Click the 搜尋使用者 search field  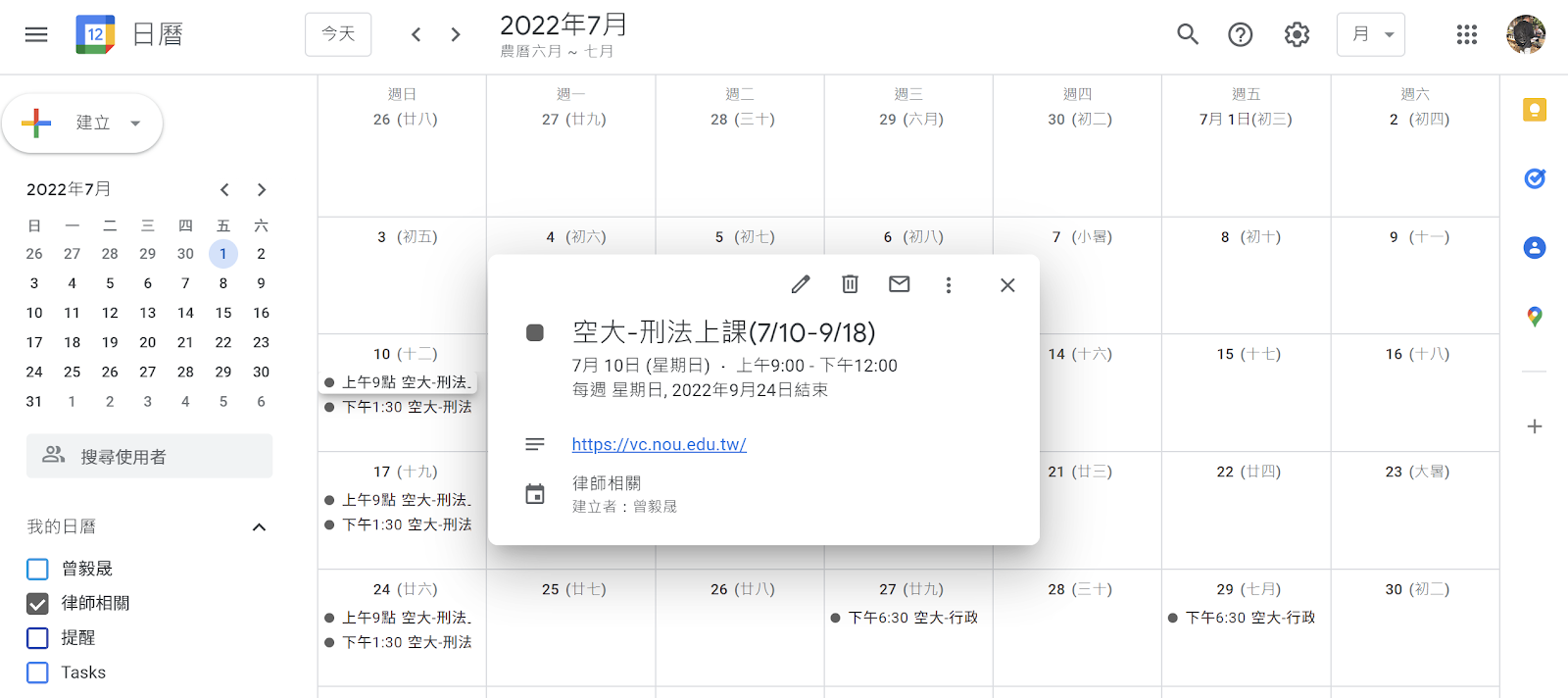coord(149,456)
